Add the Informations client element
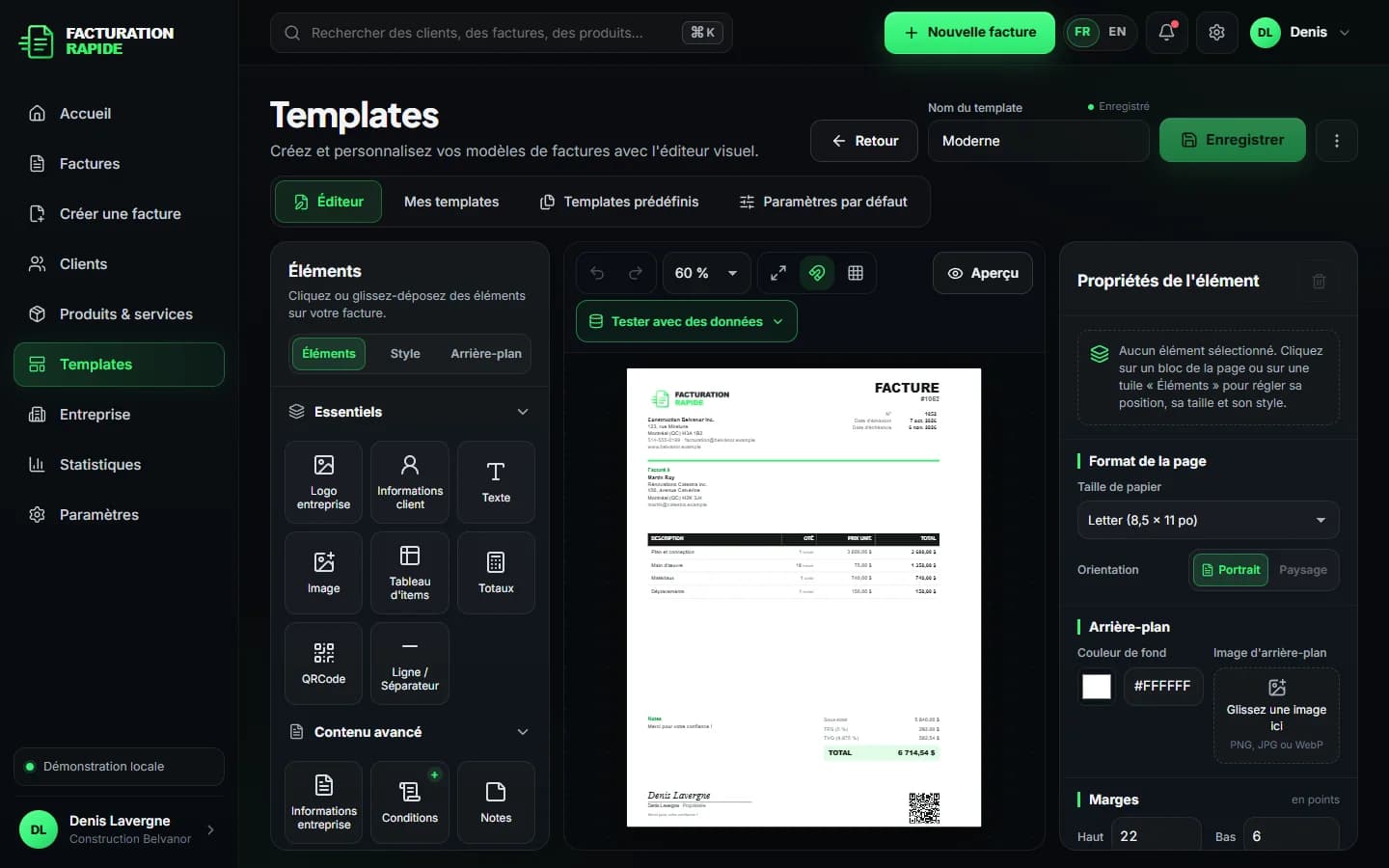Viewport: 1389px width, 868px height. coord(410,481)
